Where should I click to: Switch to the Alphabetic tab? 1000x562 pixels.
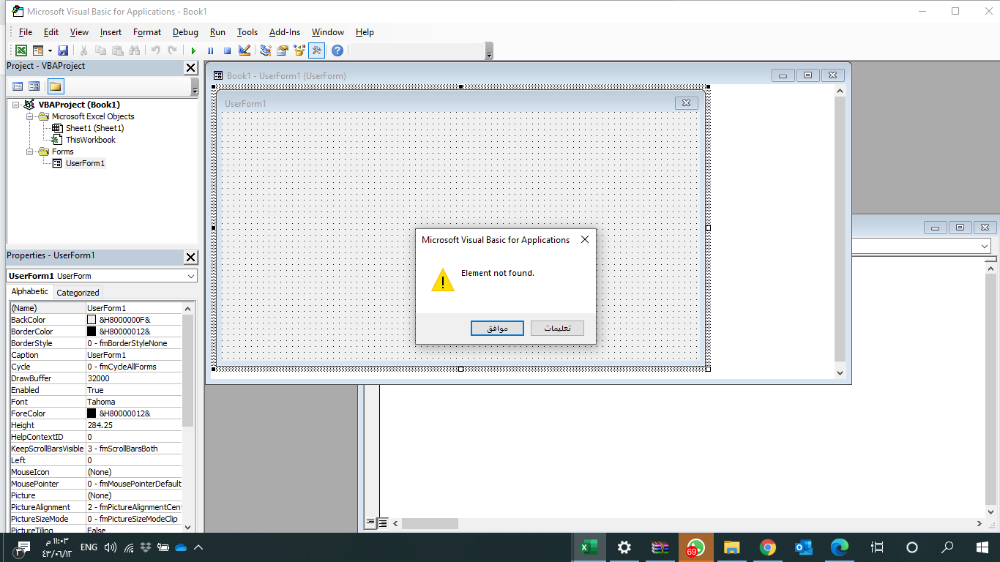[x=29, y=292]
